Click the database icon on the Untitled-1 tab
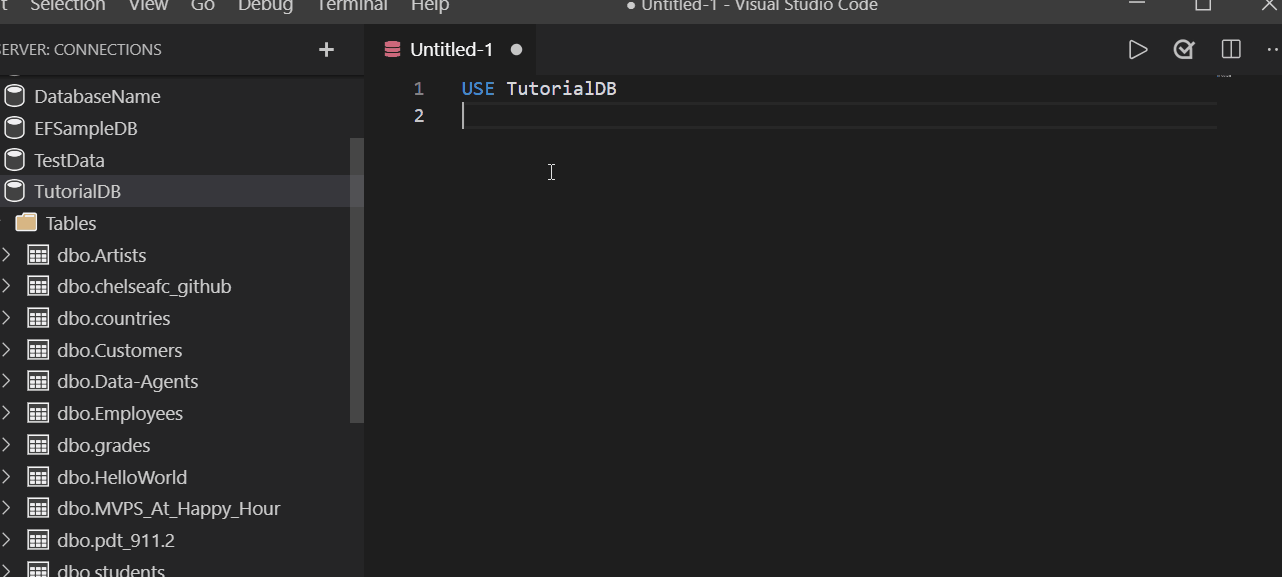Image resolution: width=1282 pixels, height=577 pixels. pyautogui.click(x=390, y=48)
